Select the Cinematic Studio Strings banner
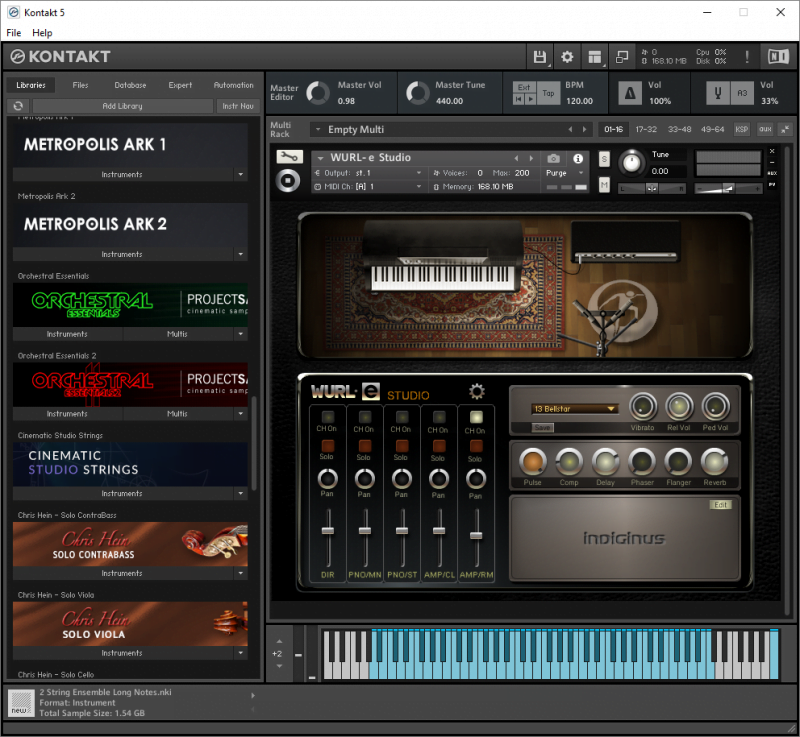This screenshot has width=800, height=737. (x=130, y=464)
